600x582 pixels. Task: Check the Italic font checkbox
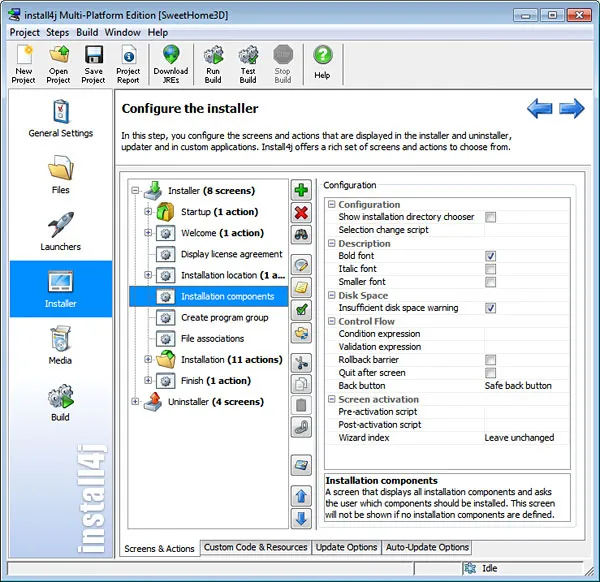click(491, 269)
